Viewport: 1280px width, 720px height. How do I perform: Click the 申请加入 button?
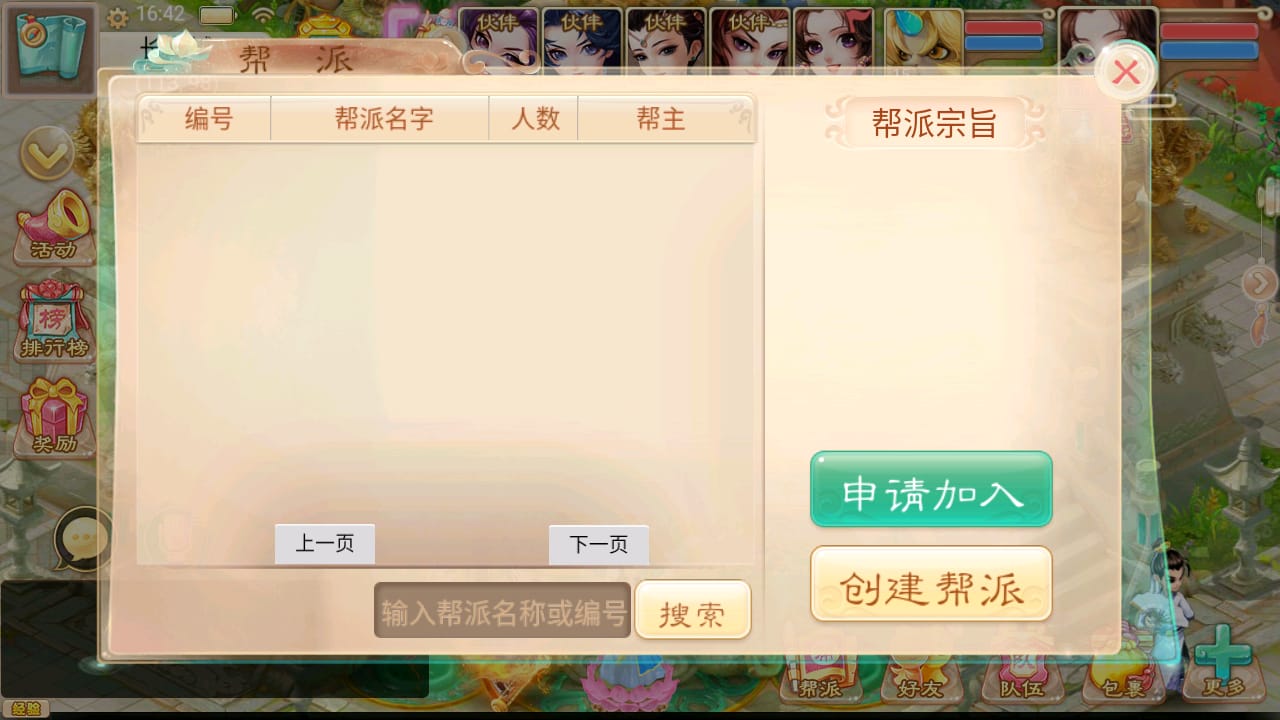click(x=931, y=489)
